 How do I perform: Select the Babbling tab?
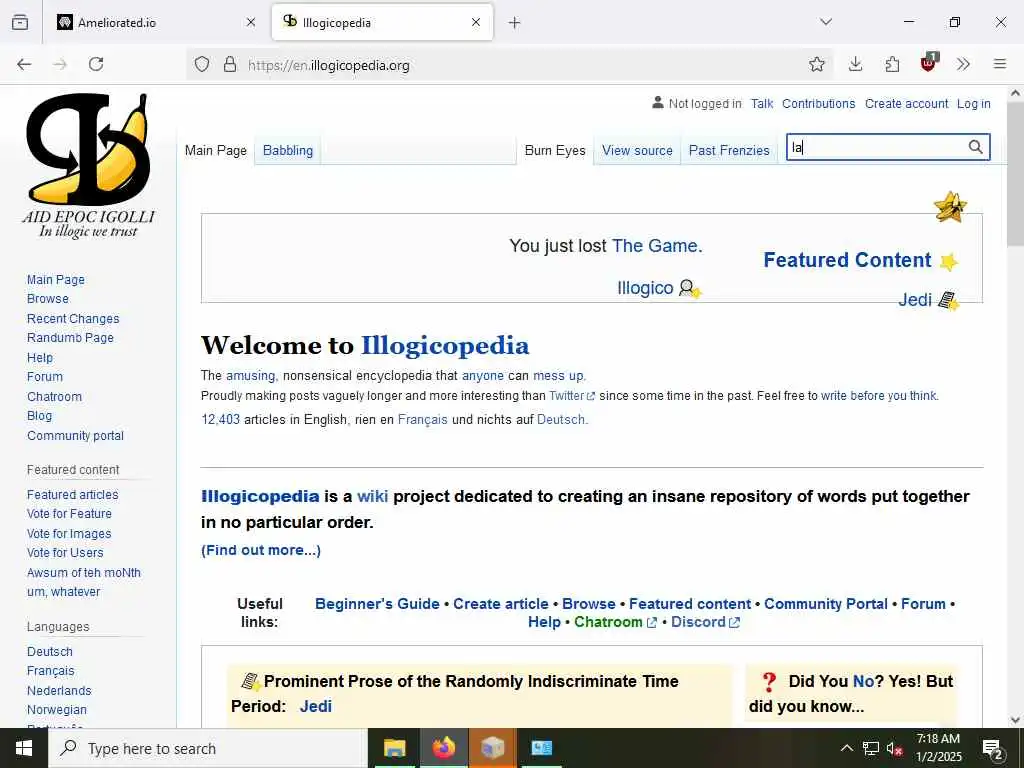[287, 150]
